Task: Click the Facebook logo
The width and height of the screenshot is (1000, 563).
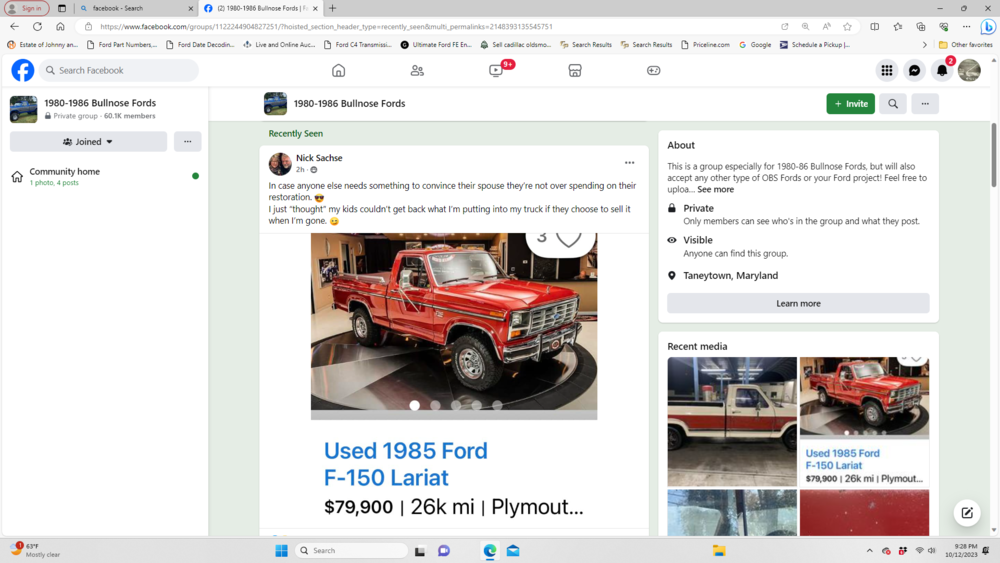Action: tap(23, 70)
